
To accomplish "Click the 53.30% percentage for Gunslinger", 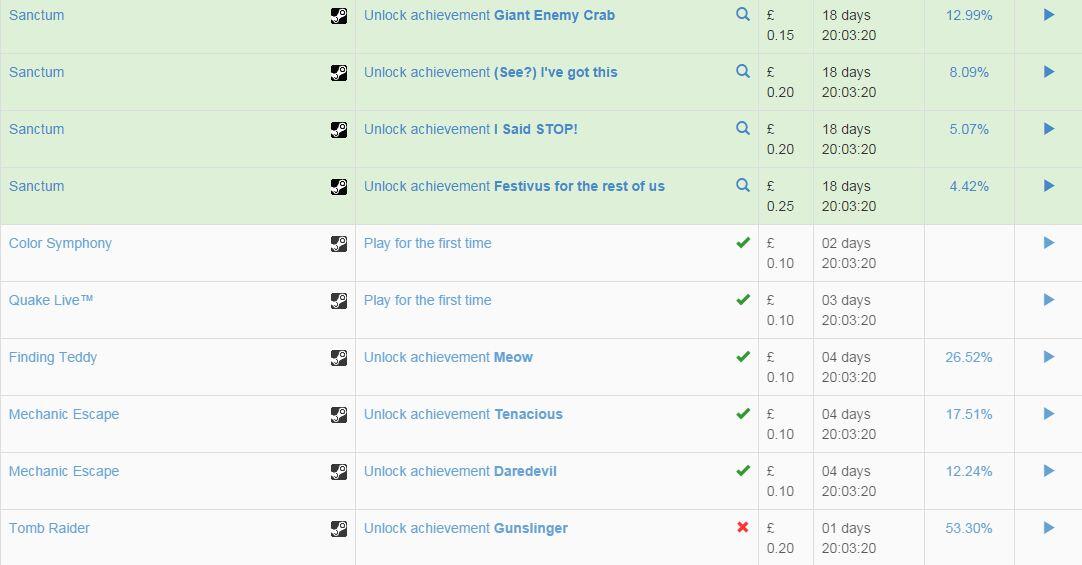I will coord(969,528).
